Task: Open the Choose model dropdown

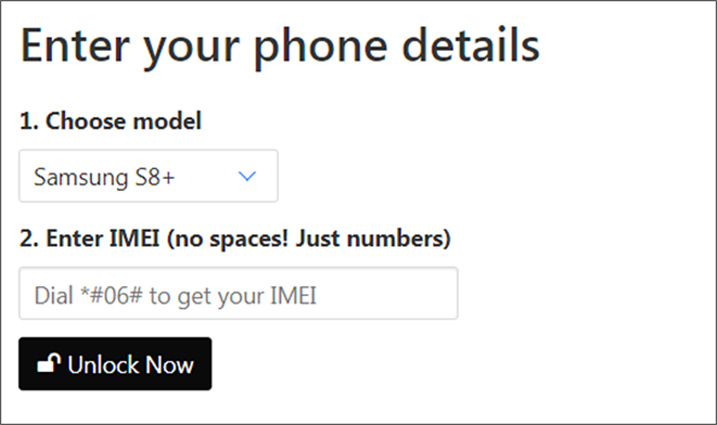Action: 148,176
